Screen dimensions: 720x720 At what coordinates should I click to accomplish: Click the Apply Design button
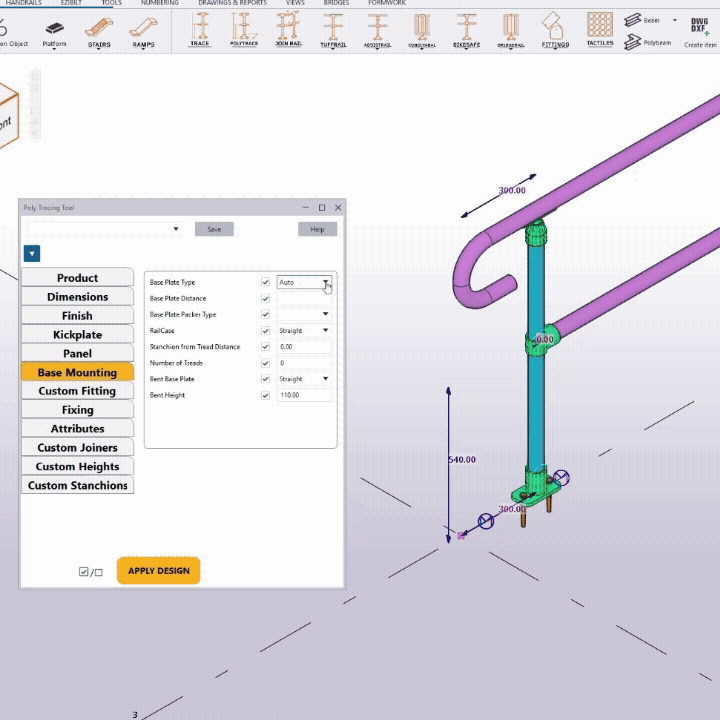tap(158, 571)
